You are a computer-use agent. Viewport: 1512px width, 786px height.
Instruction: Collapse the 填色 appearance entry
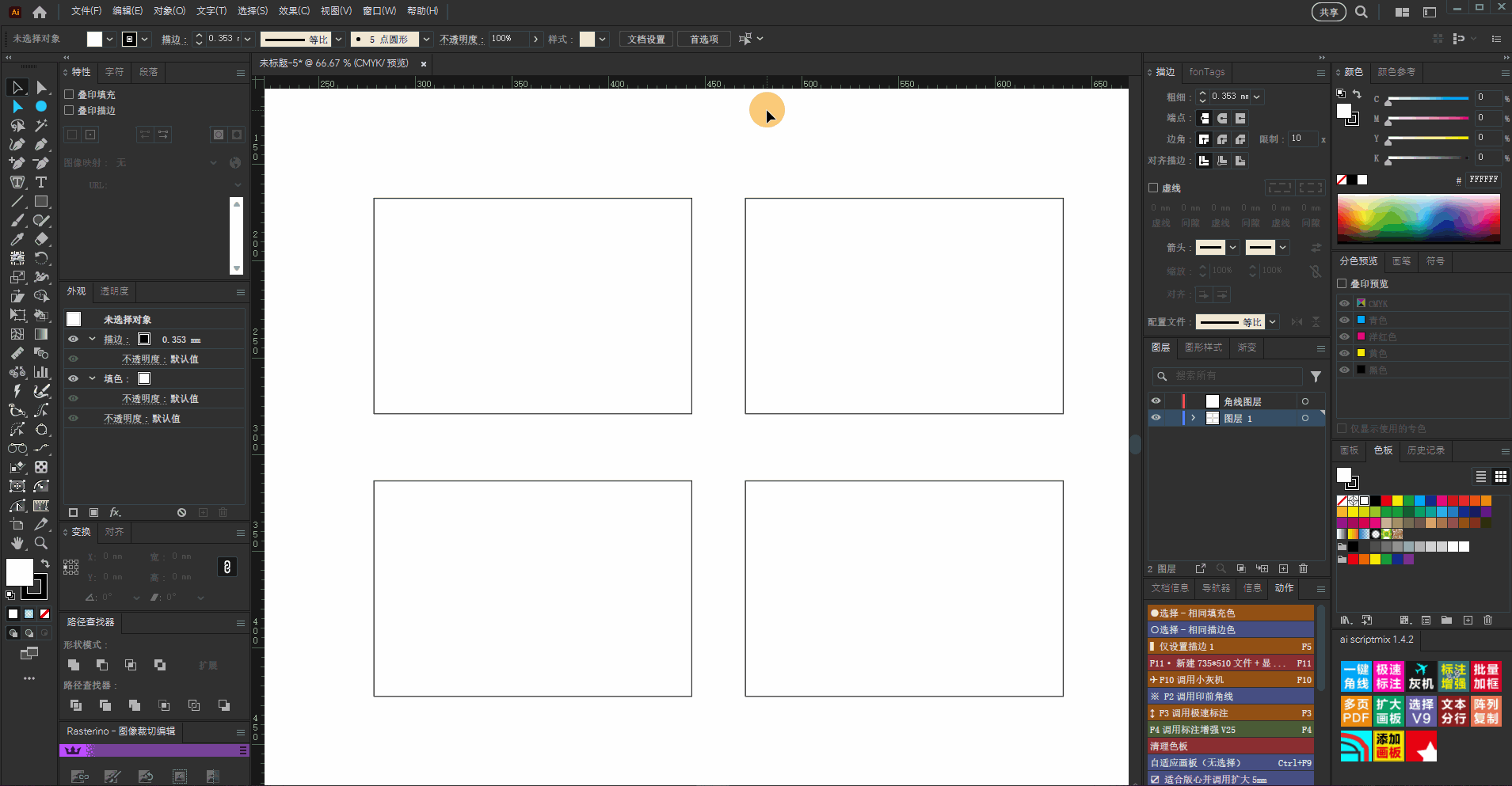92,378
